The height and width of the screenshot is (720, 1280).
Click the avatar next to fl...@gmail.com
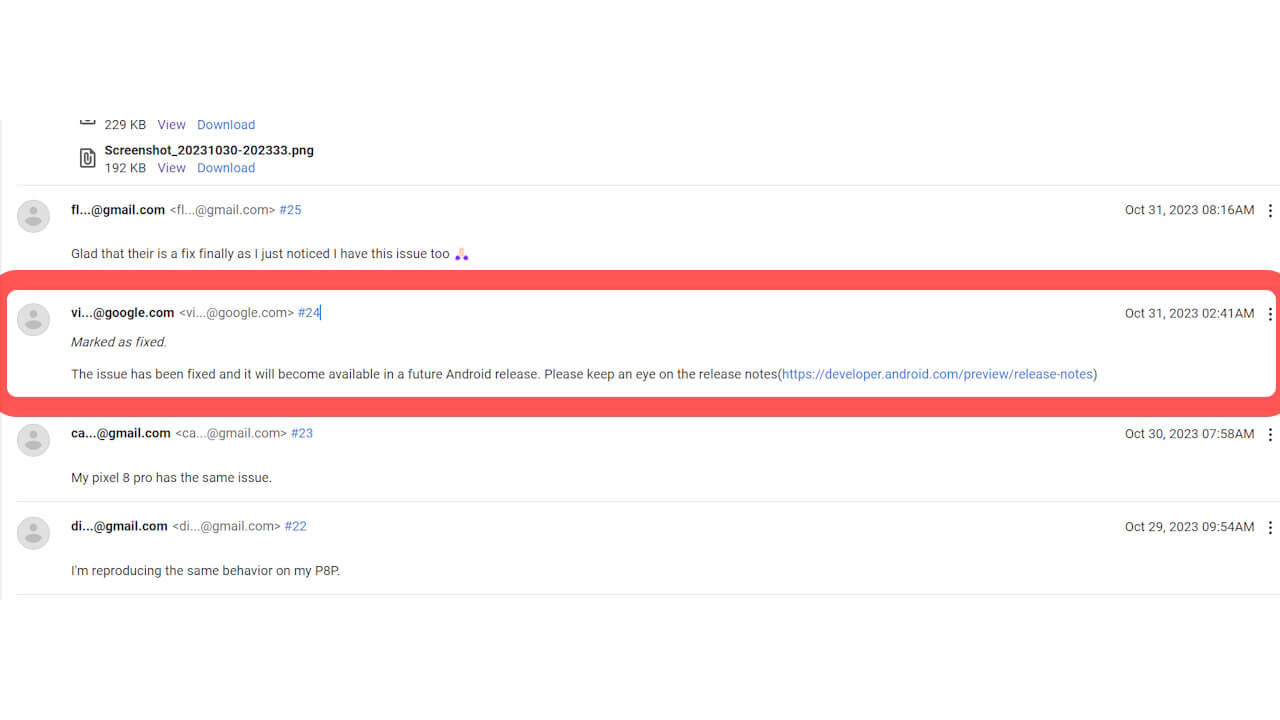click(33, 216)
